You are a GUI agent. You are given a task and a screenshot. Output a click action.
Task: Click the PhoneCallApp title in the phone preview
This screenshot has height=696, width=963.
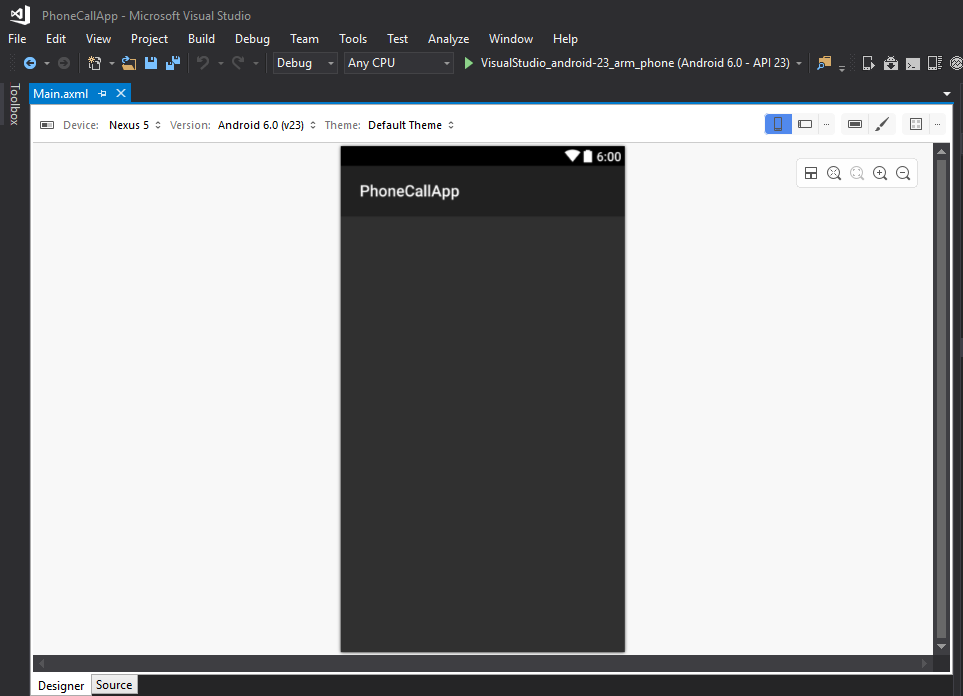click(x=410, y=191)
